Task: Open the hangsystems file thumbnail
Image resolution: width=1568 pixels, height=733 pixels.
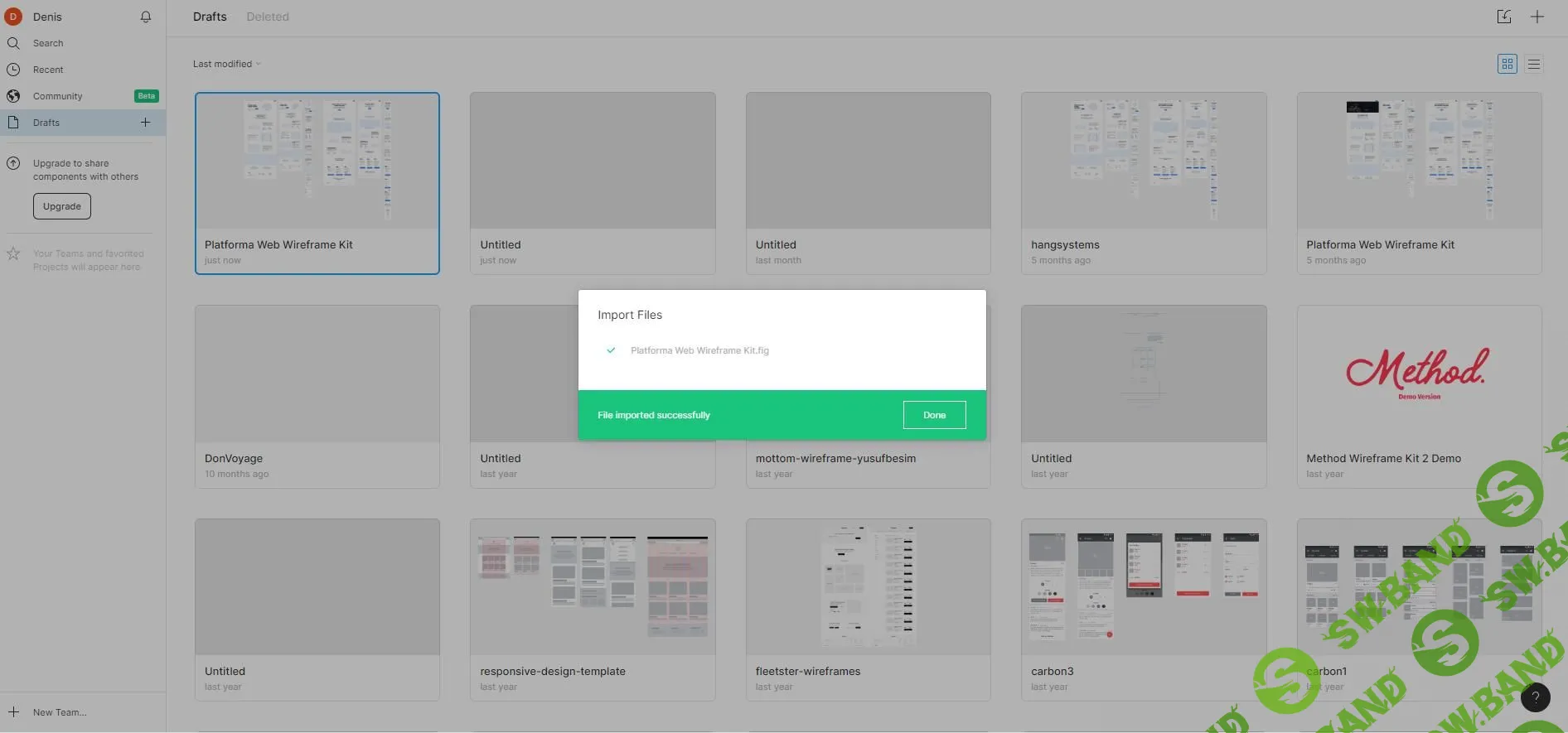Action: pyautogui.click(x=1143, y=161)
